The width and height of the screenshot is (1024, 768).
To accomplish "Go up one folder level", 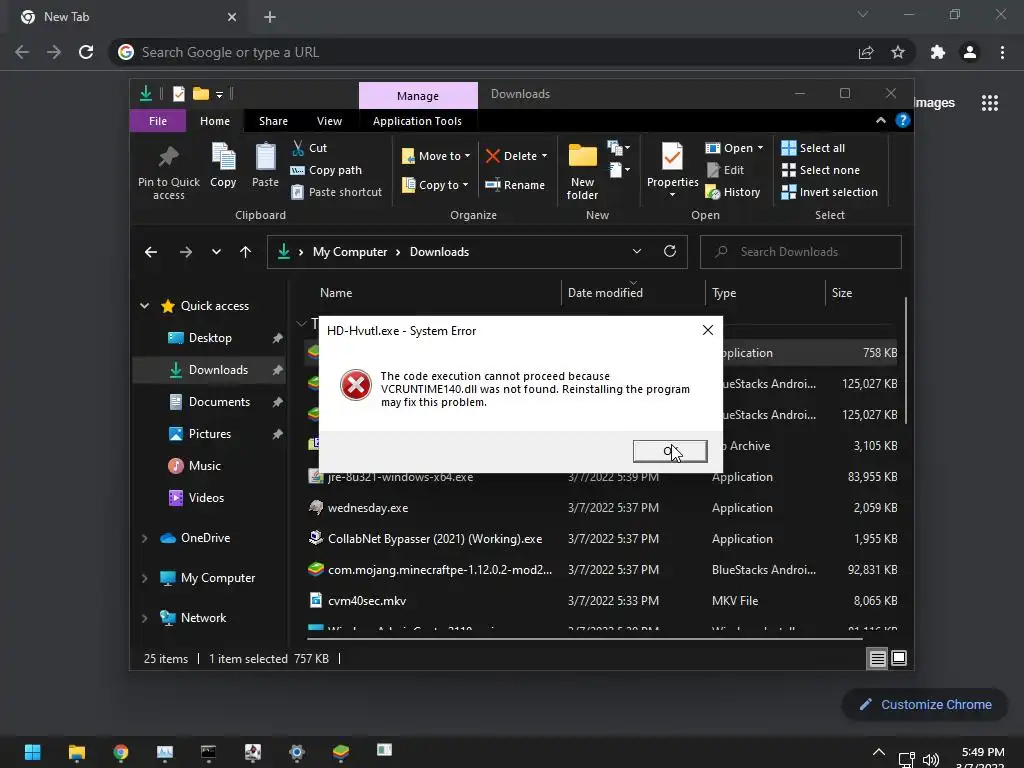I will point(246,252).
